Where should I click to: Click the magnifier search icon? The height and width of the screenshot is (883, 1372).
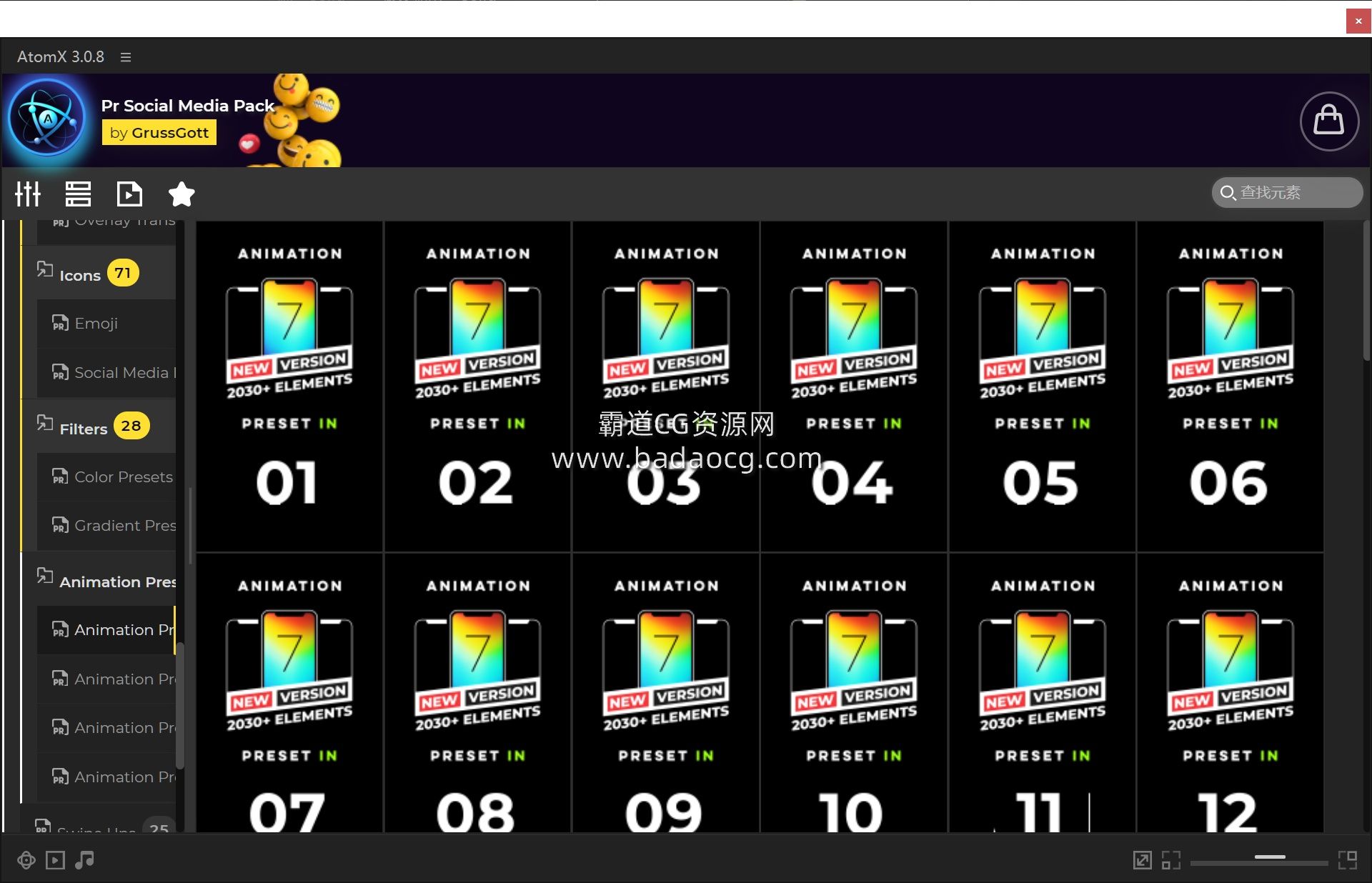coord(1228,193)
